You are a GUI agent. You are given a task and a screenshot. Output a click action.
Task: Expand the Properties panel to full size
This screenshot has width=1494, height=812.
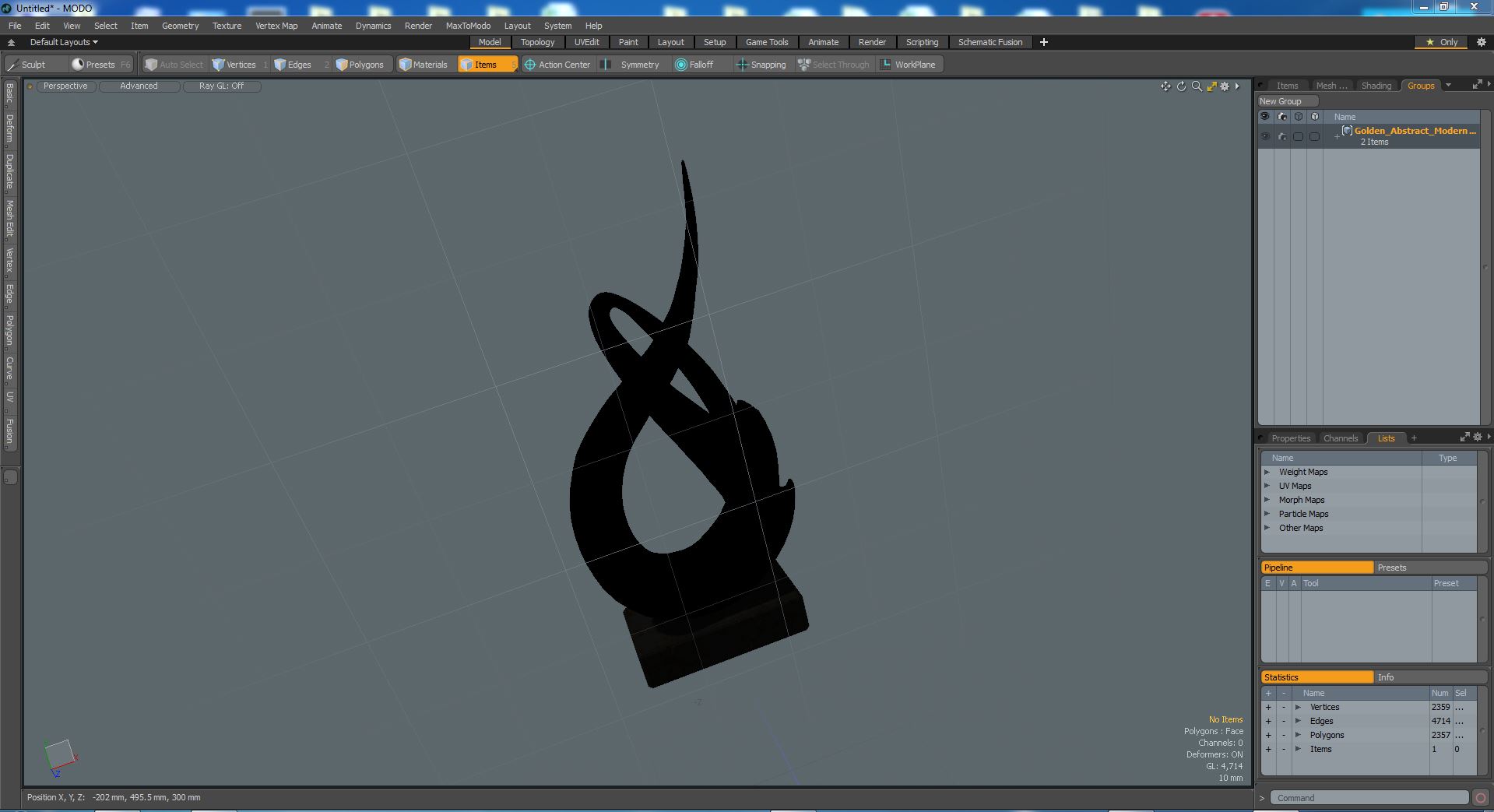(1464, 438)
